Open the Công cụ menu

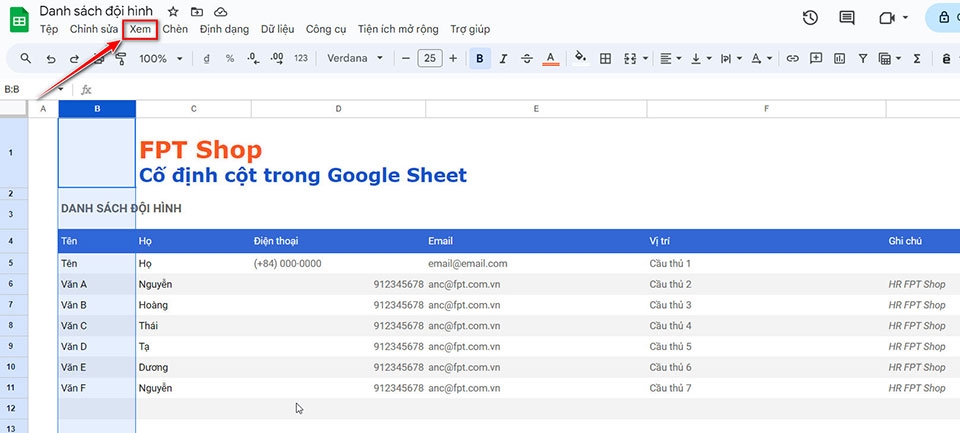326,29
